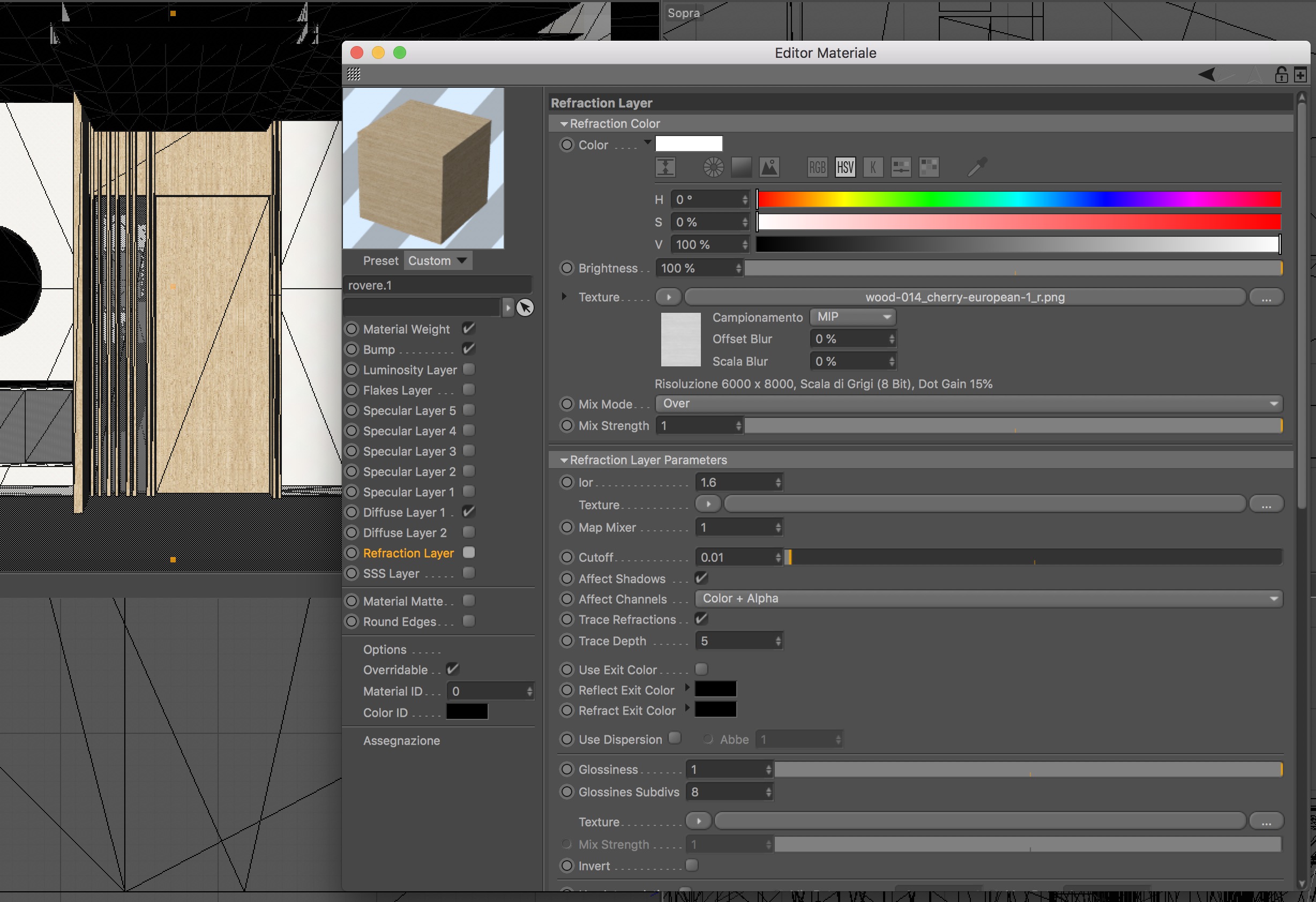Disable the Bump channel checkbox

[468, 349]
